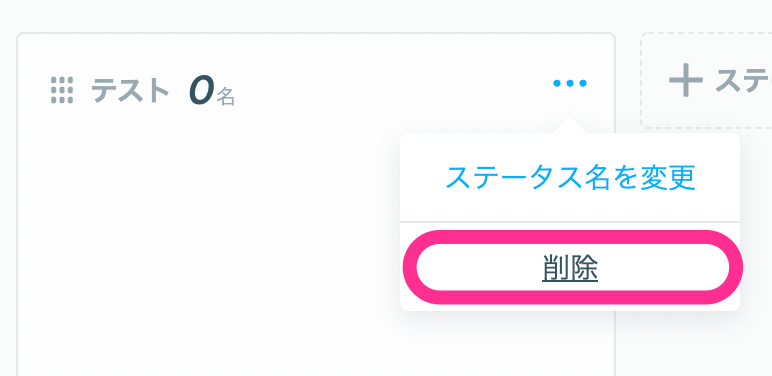
Task: Click the テスト status title
Action: [130, 91]
